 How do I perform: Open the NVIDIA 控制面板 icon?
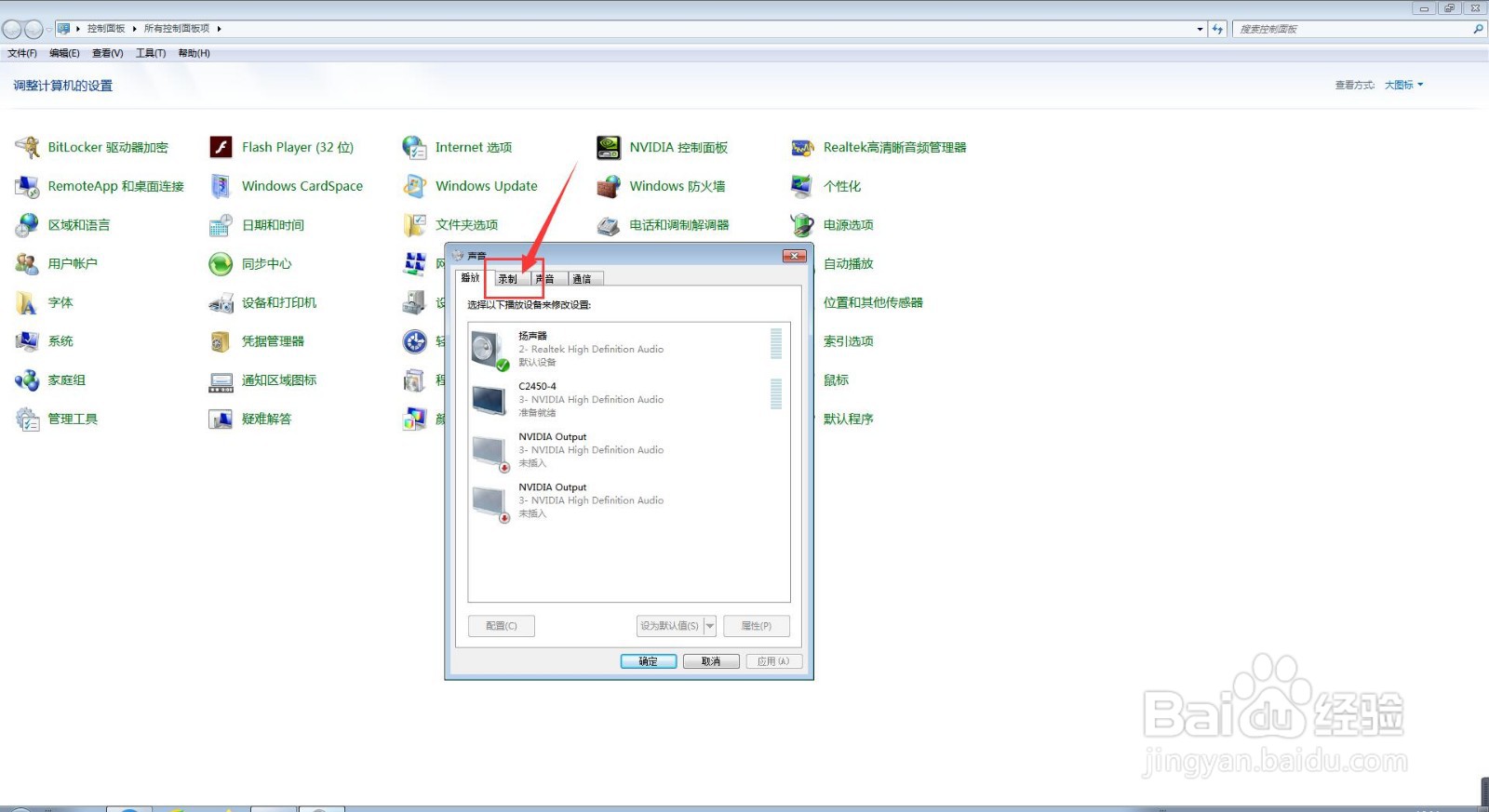tap(609, 147)
